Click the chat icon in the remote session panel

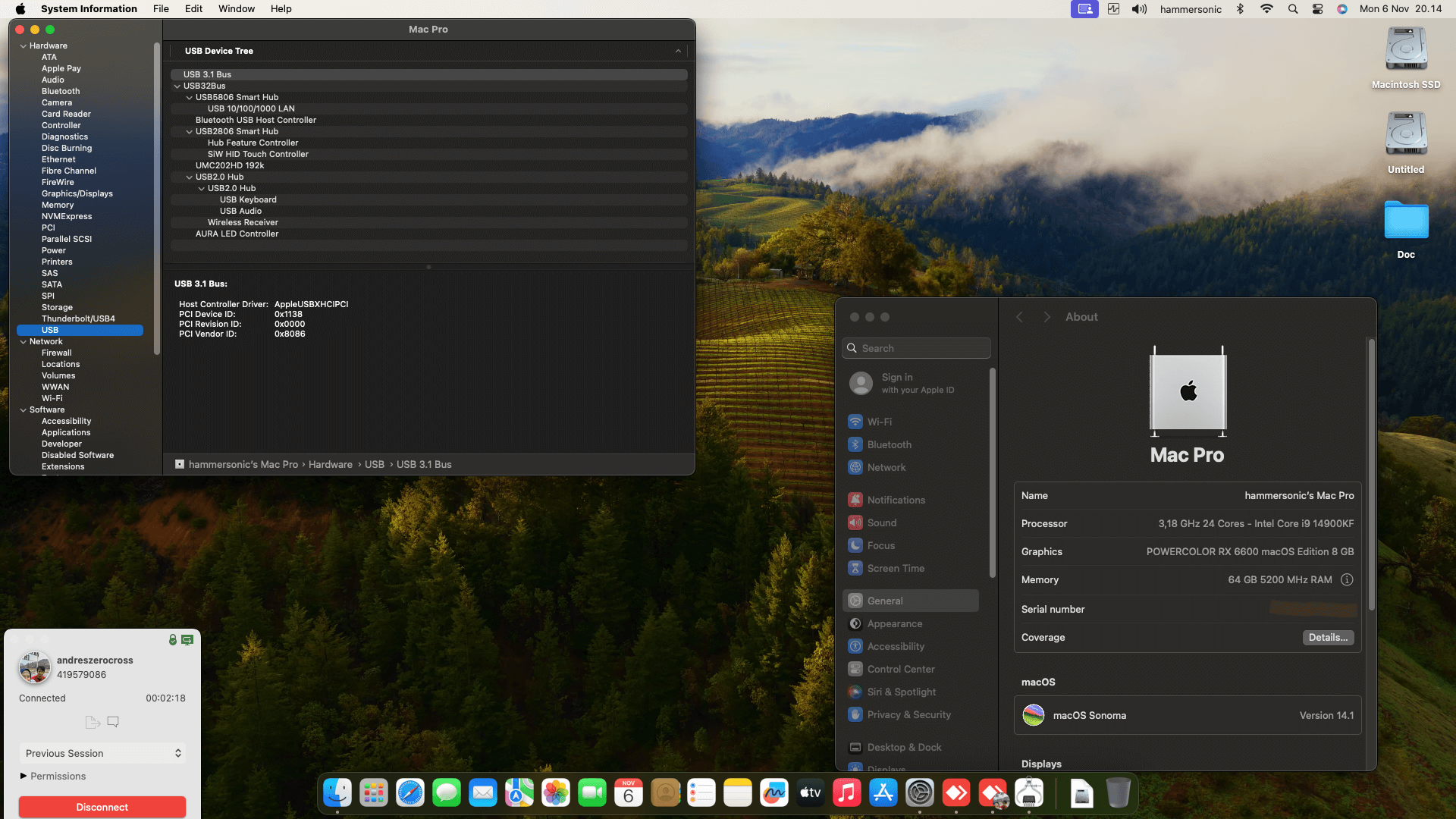tap(113, 722)
